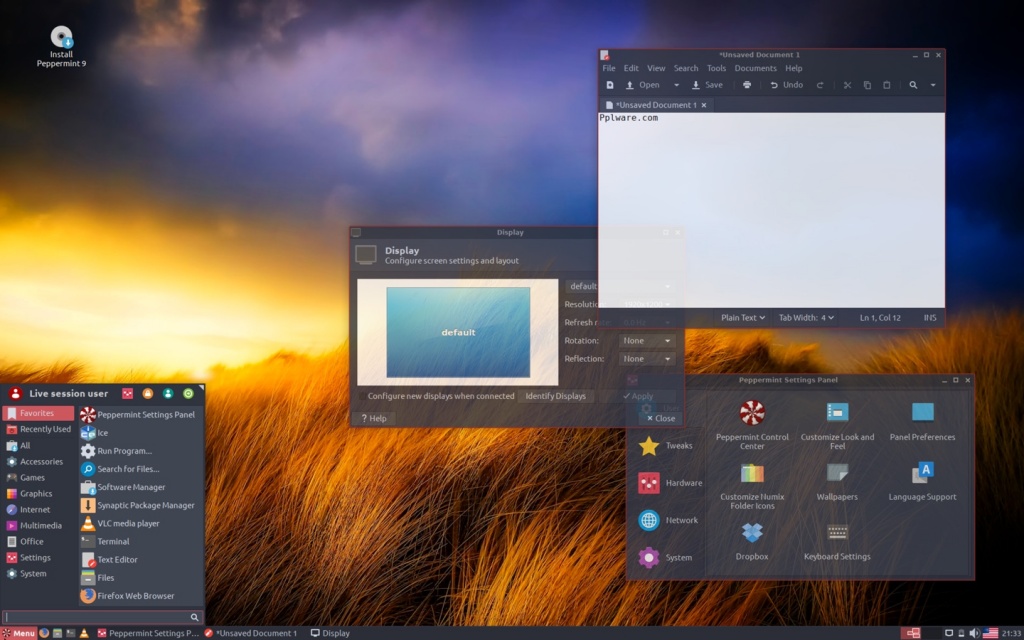1024x640 pixels.
Task: Open the Plain Text language dropdown
Action: tap(742, 317)
